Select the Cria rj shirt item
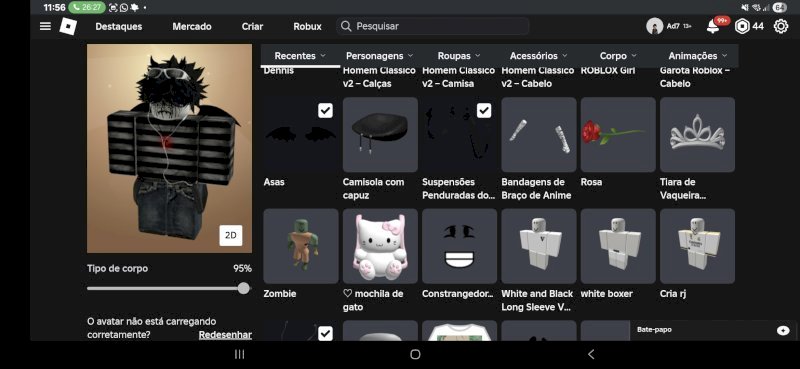The width and height of the screenshot is (800, 369). click(697, 246)
